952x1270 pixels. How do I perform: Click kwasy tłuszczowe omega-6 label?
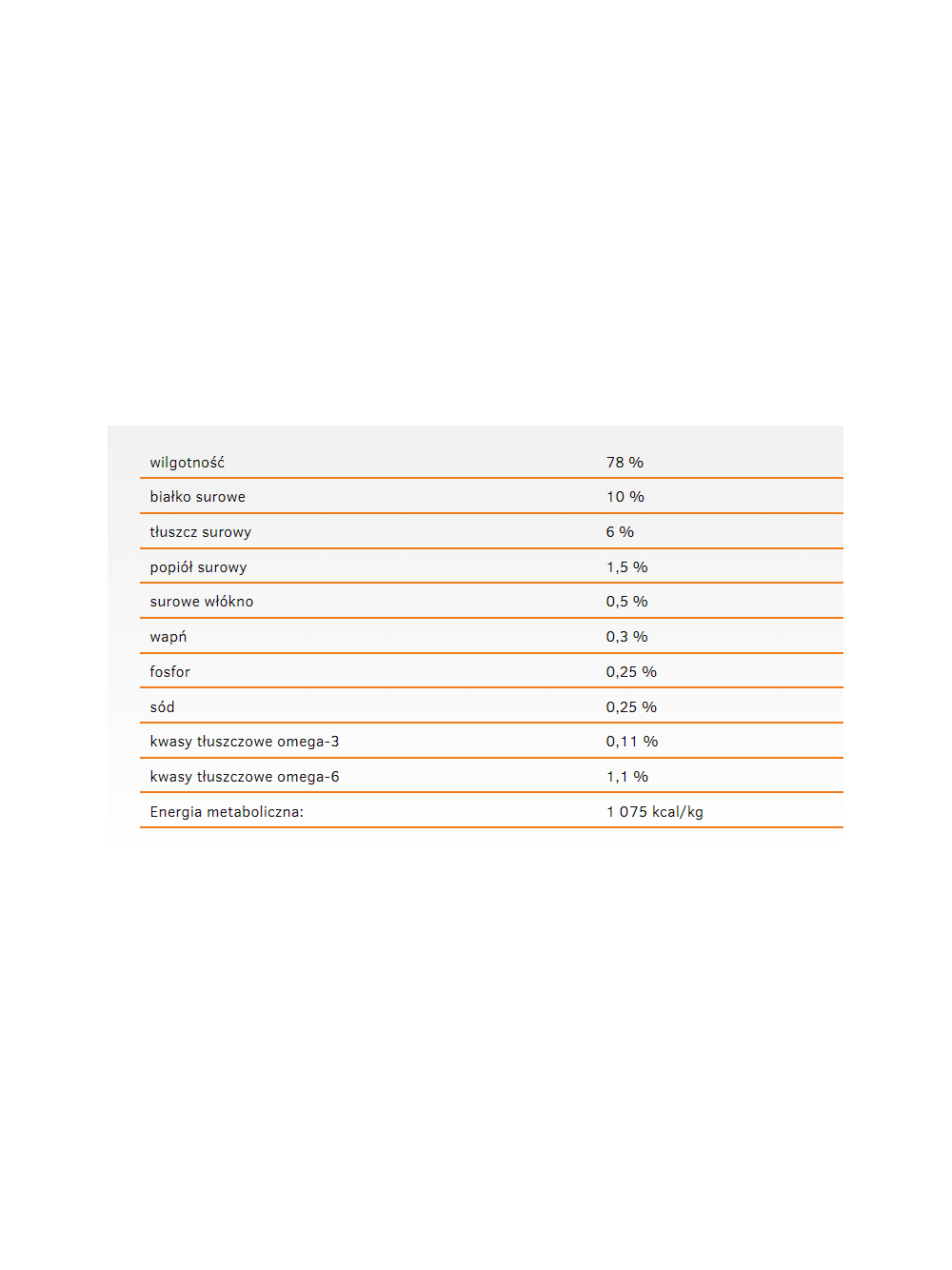[245, 777]
